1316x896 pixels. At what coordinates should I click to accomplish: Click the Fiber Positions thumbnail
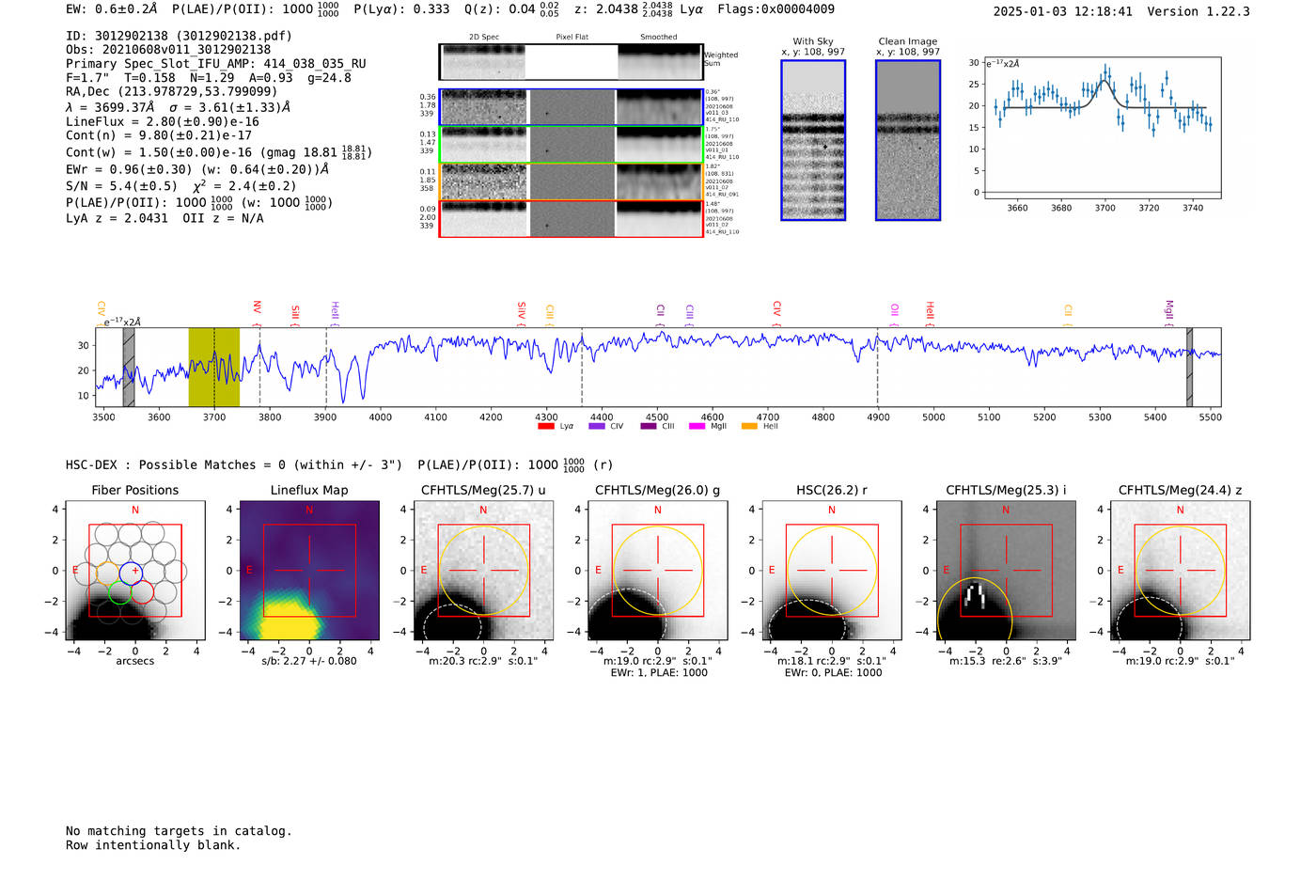click(134, 570)
